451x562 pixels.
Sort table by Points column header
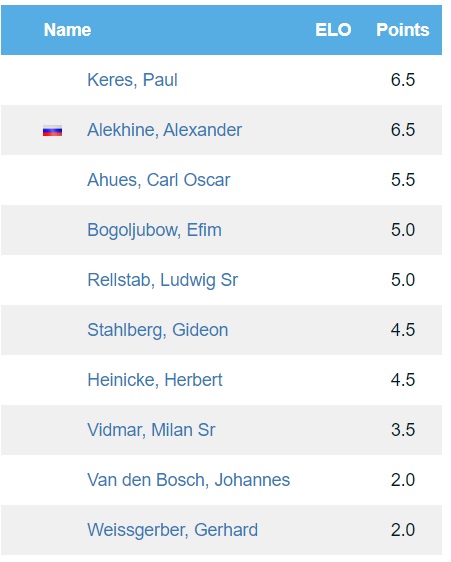pos(403,30)
